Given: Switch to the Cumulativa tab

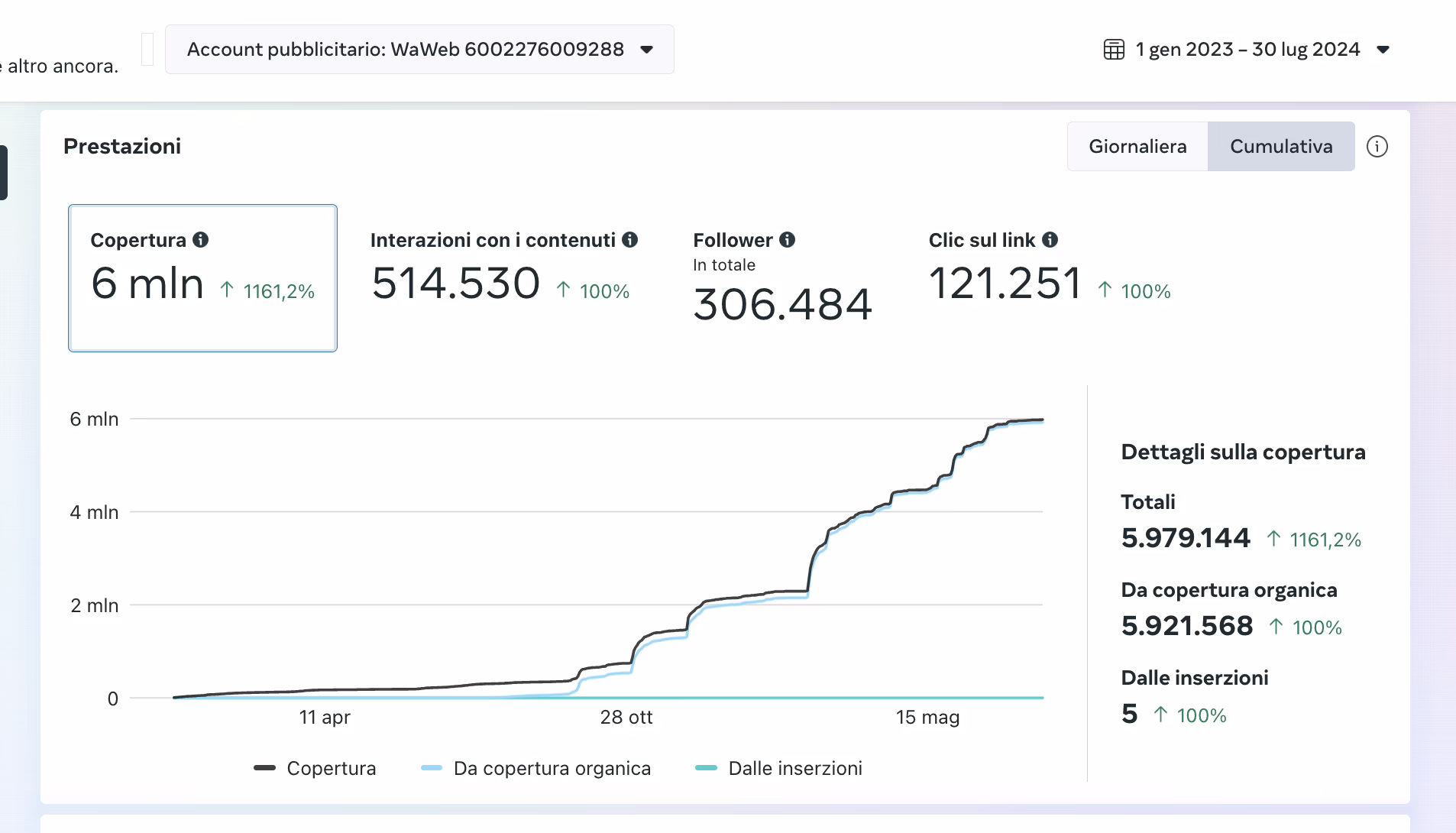Looking at the screenshot, I should pos(1280,146).
